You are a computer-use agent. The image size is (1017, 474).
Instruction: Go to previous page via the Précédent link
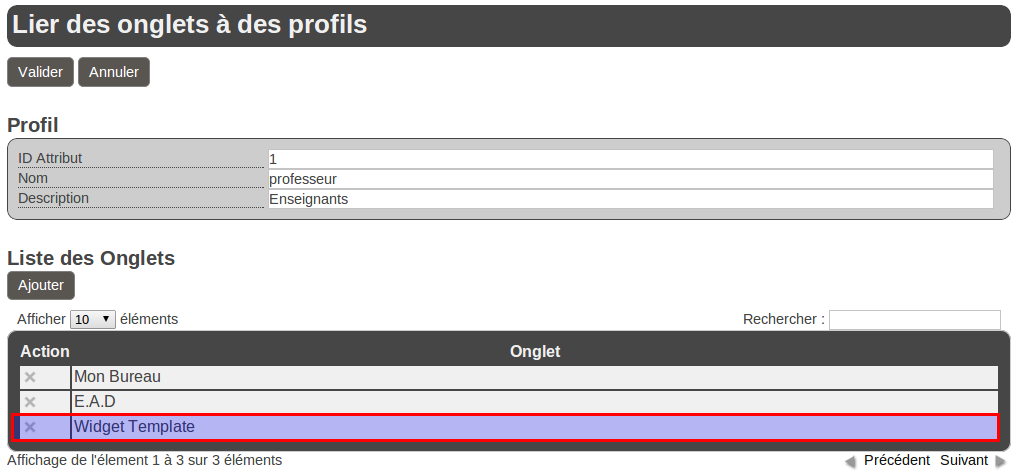(897, 460)
